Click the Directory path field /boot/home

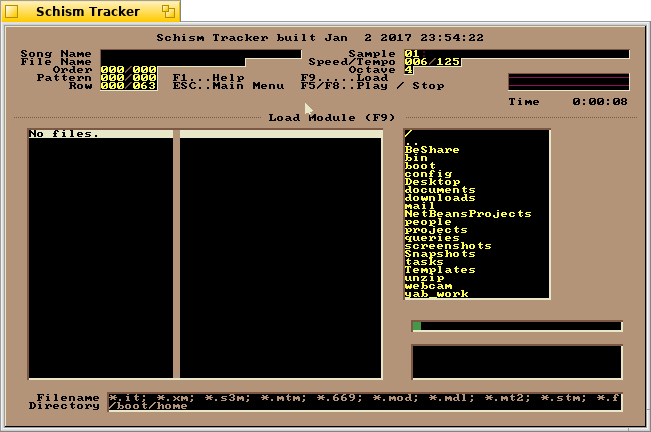[365, 406]
